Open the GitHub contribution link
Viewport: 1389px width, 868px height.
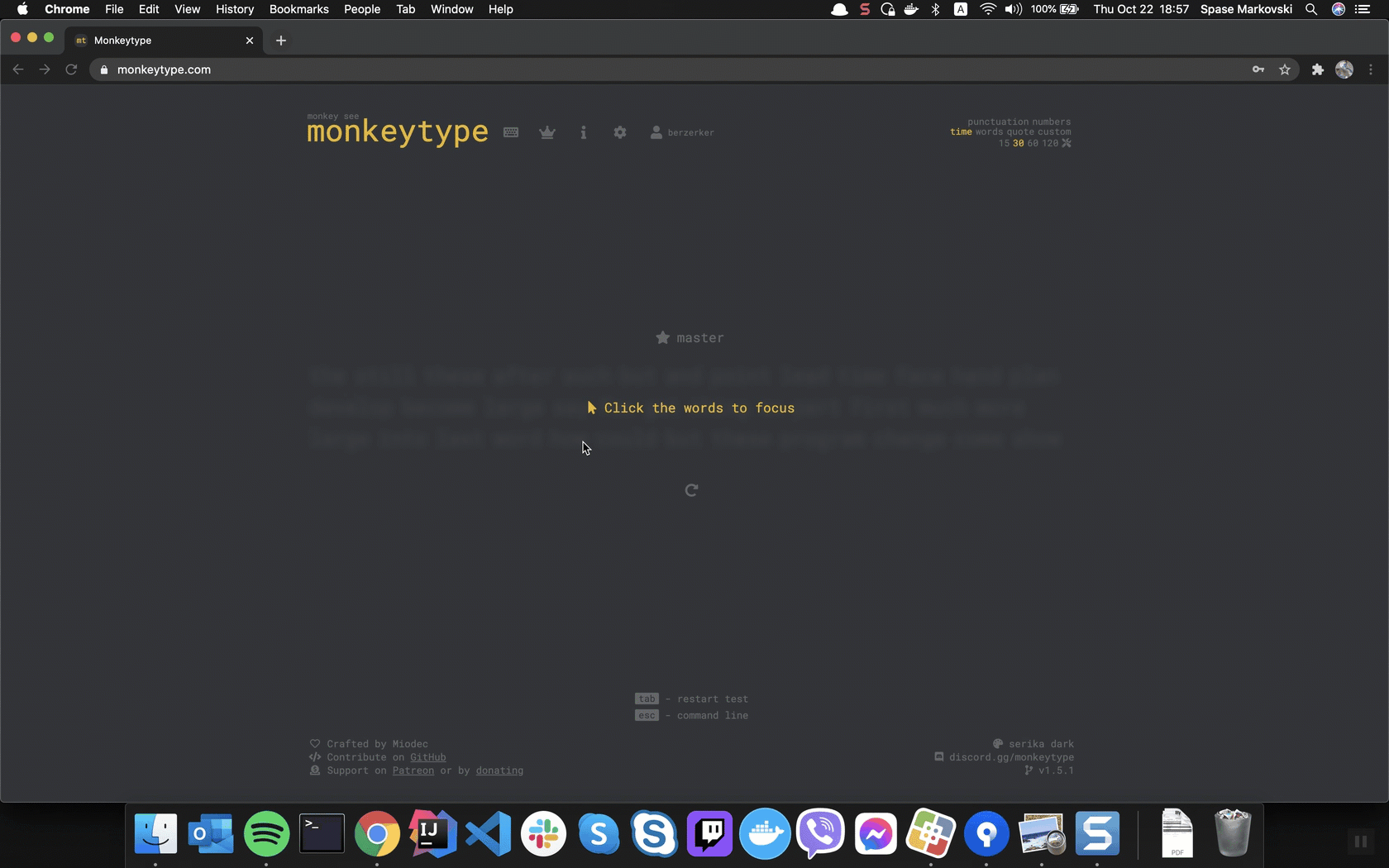[x=428, y=757]
